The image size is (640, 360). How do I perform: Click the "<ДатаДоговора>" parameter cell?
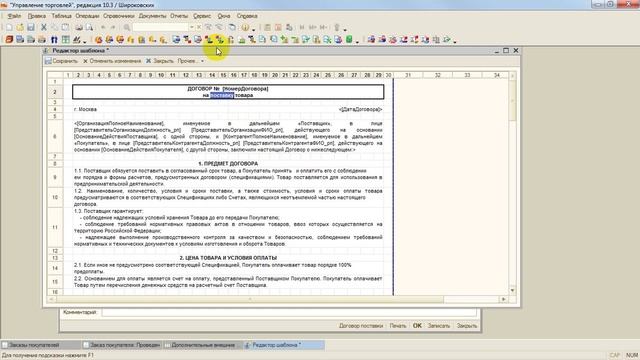[360, 109]
